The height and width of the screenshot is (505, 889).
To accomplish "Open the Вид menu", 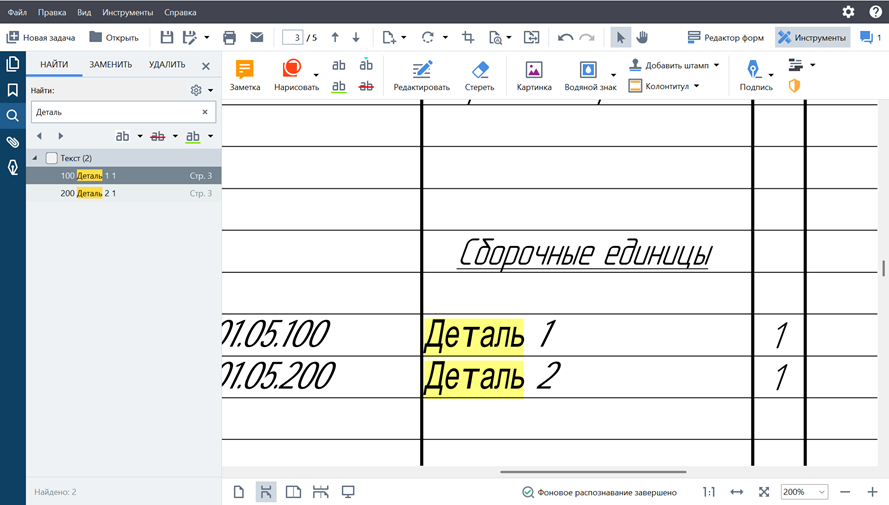I will (84, 12).
